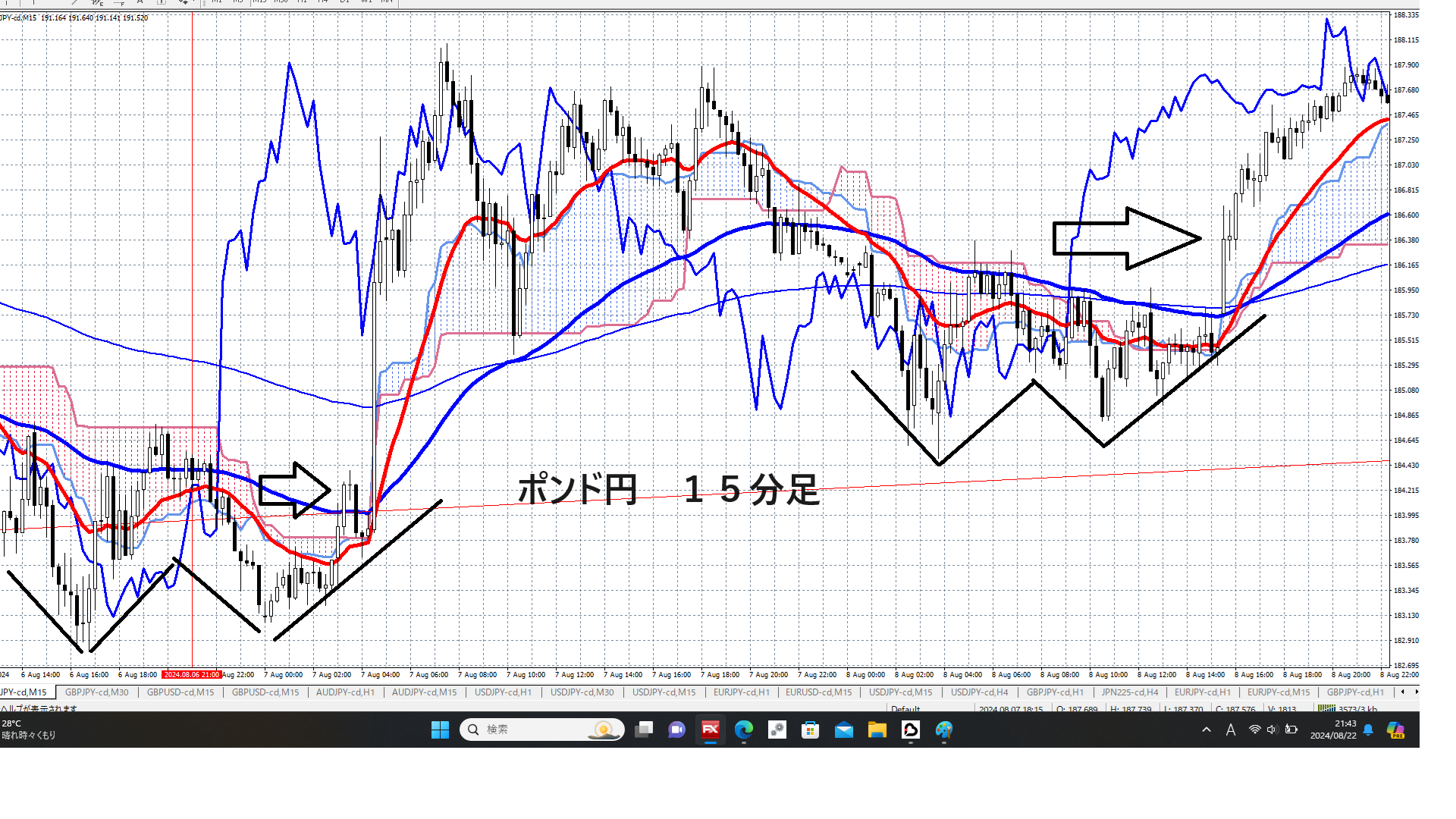Open the volume control tray icon
The image size is (1456, 819).
(x=1272, y=730)
